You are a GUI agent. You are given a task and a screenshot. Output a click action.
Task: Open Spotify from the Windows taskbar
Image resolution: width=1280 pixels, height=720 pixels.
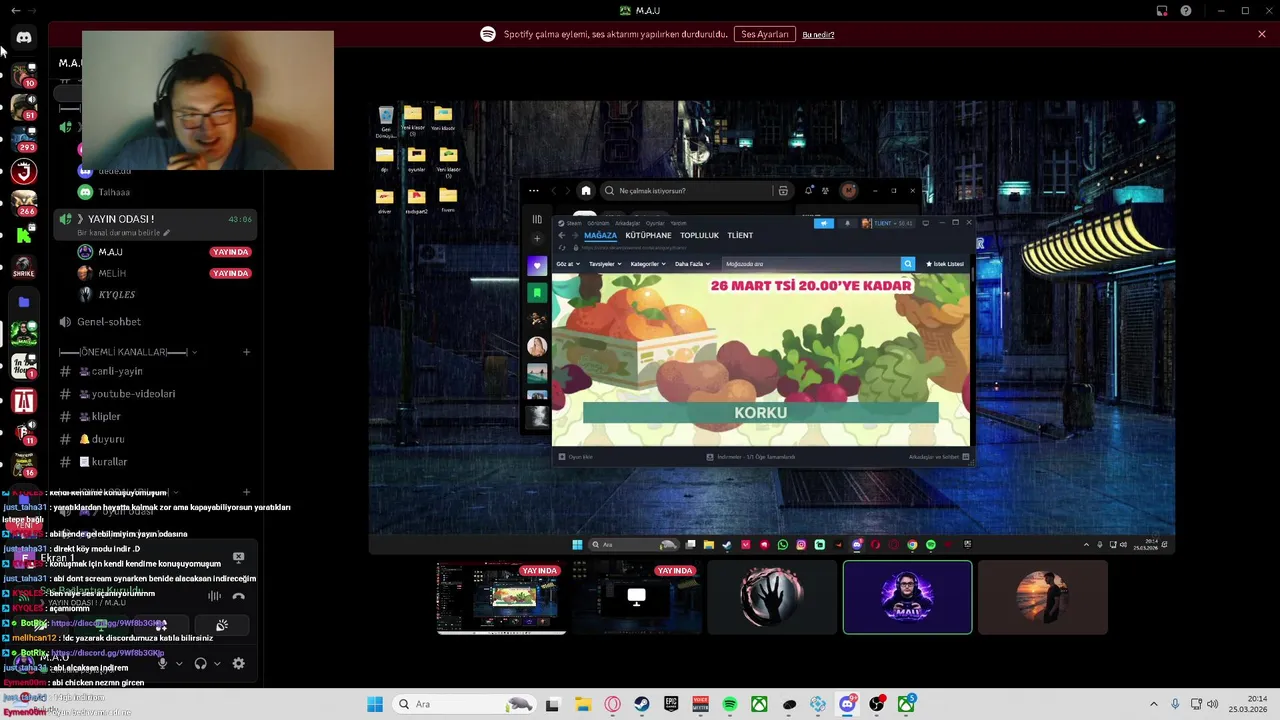pos(730,704)
